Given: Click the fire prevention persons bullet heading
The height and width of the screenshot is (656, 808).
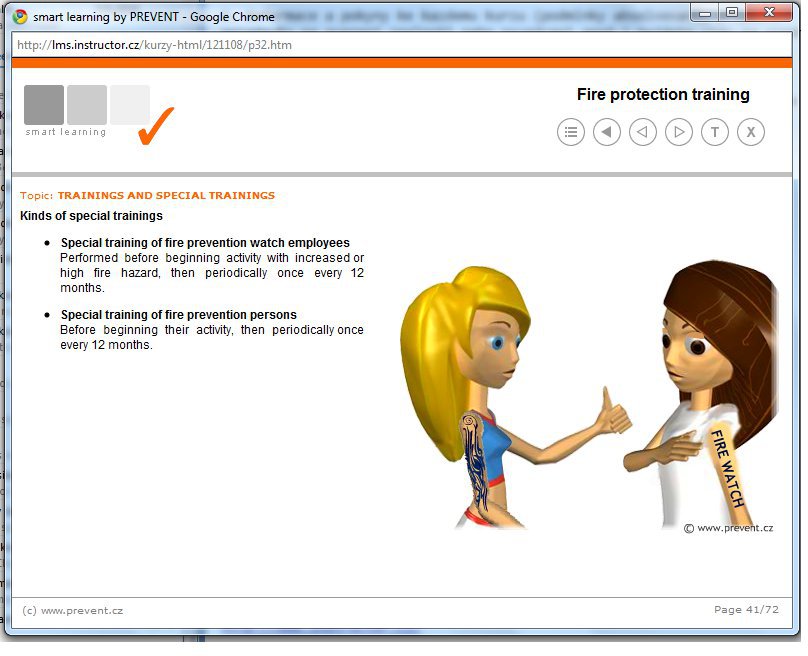Looking at the screenshot, I should coord(178,315).
